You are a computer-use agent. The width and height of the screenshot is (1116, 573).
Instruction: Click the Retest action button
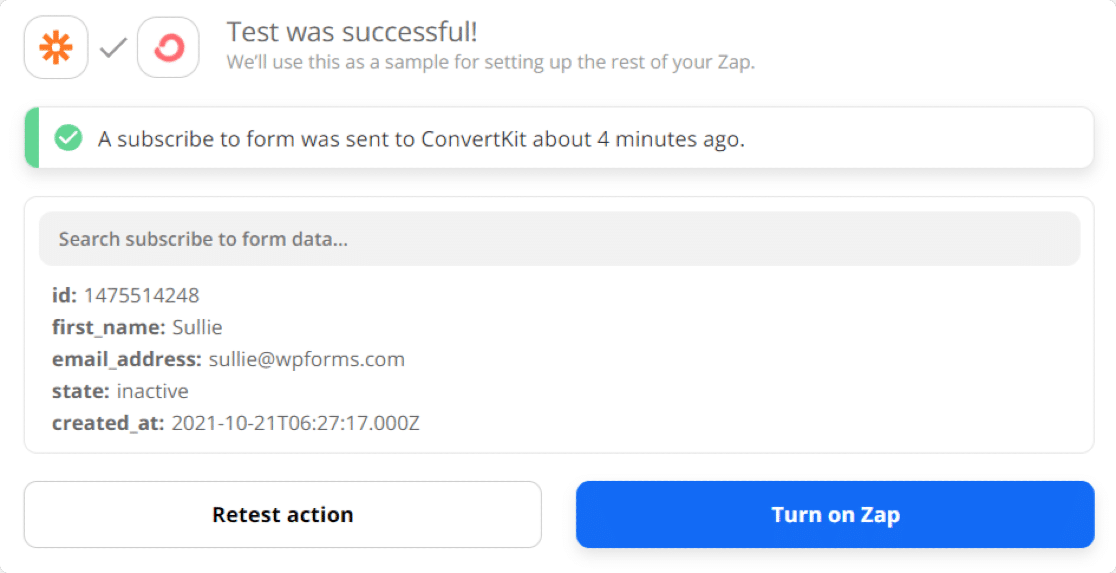(283, 515)
